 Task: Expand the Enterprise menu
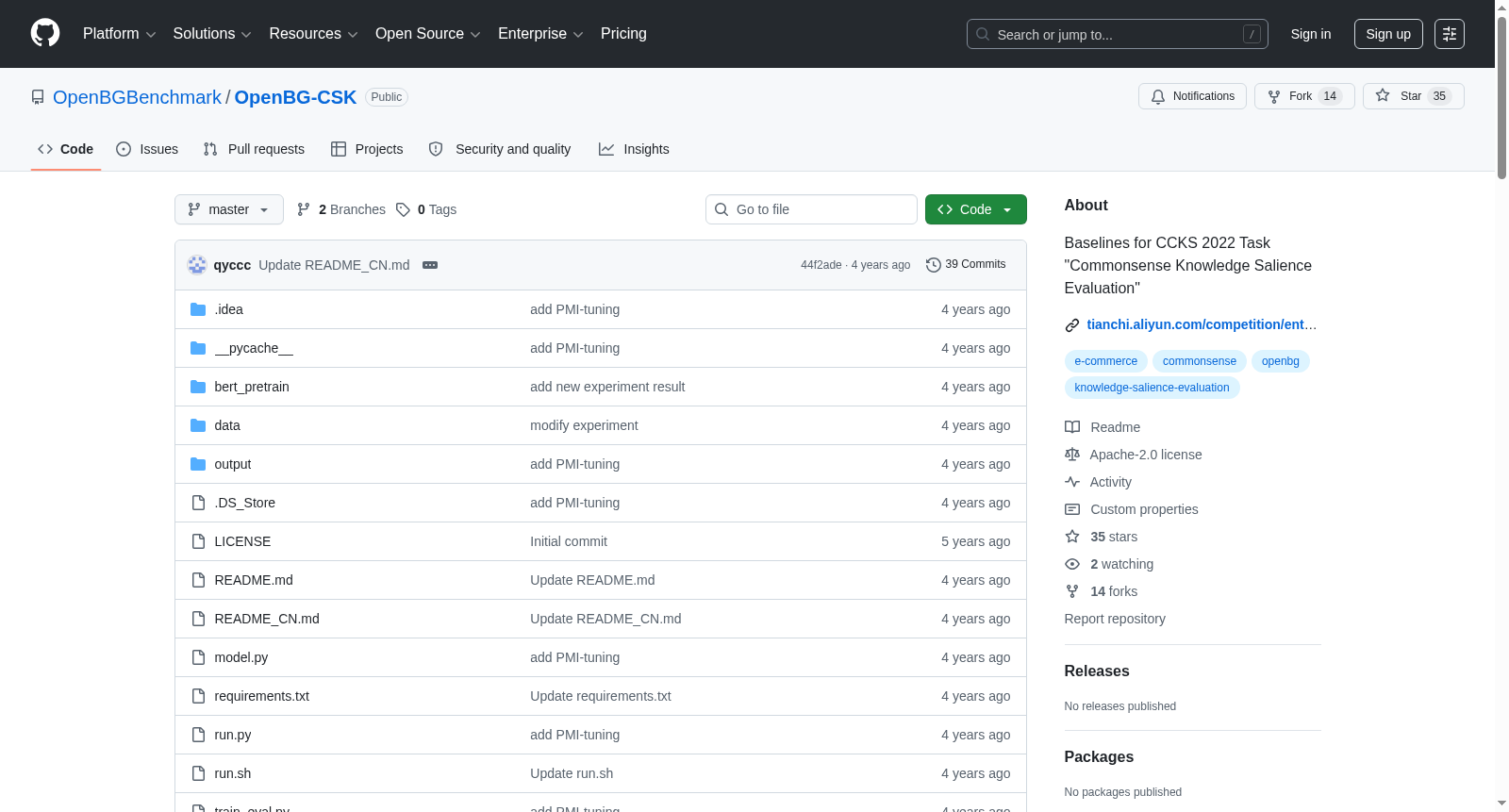coord(540,34)
